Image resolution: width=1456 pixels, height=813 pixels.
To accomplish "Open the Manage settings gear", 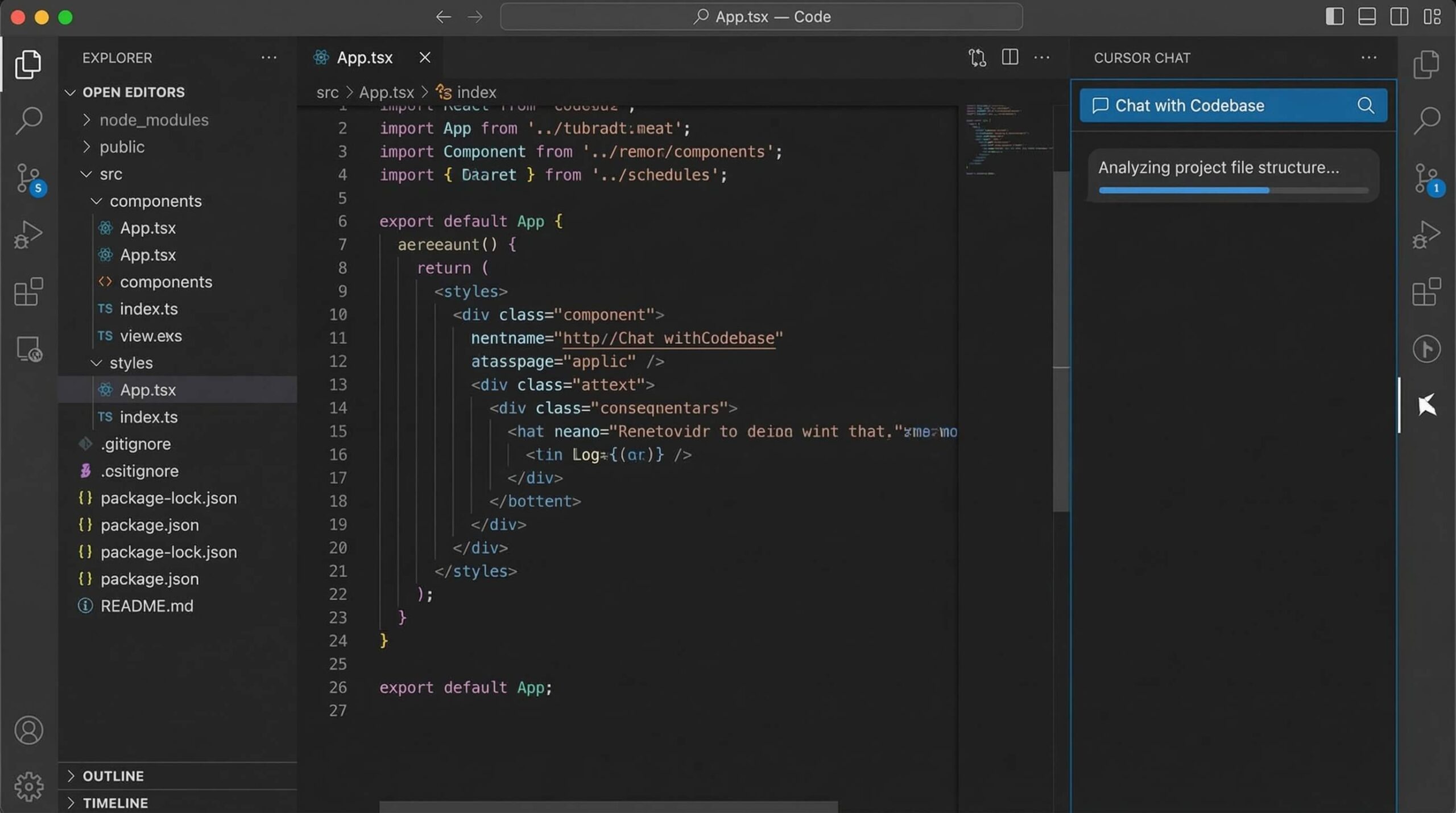I will pyautogui.click(x=28, y=787).
